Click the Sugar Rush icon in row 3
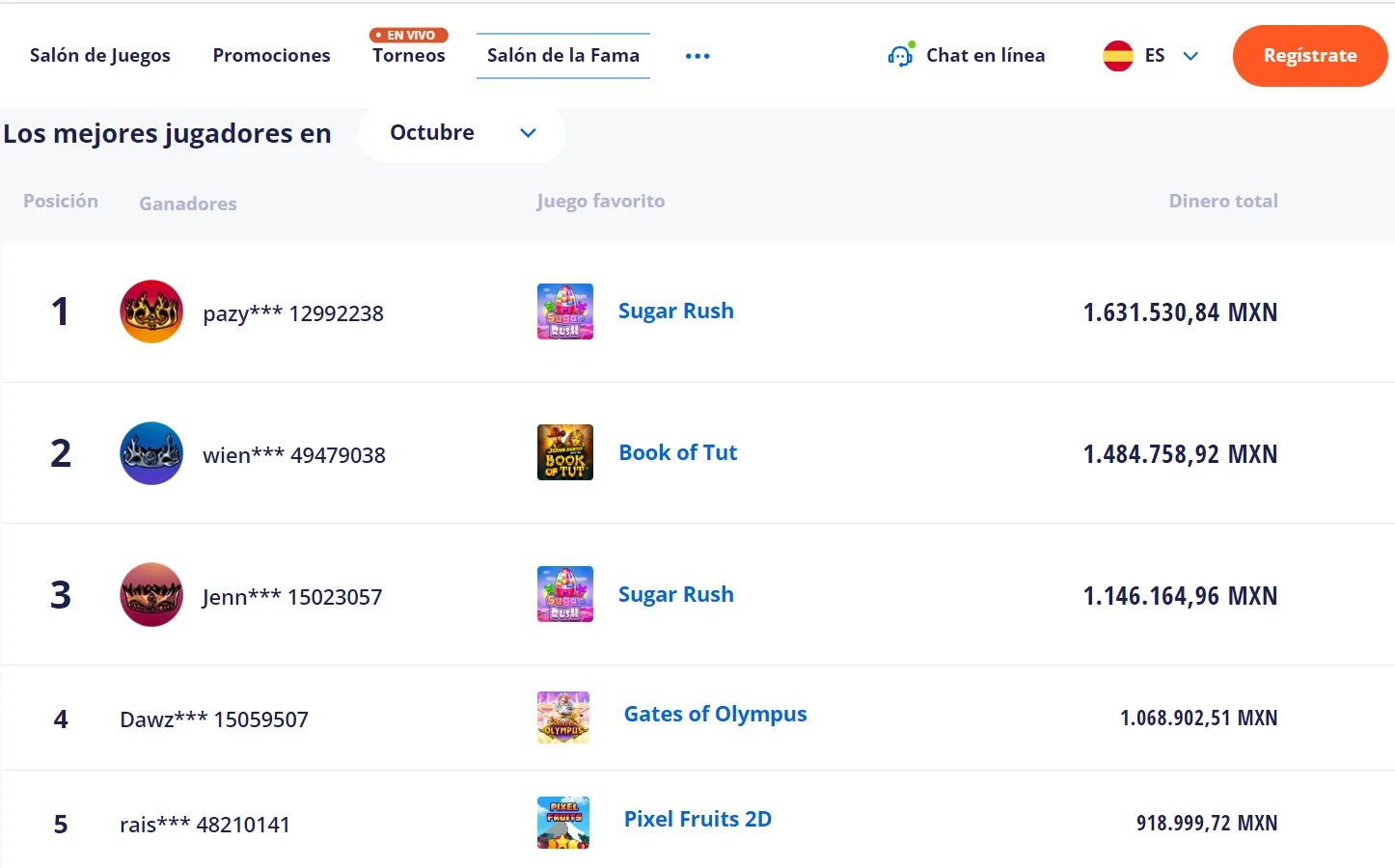Image resolution: width=1395 pixels, height=868 pixels. (x=564, y=594)
